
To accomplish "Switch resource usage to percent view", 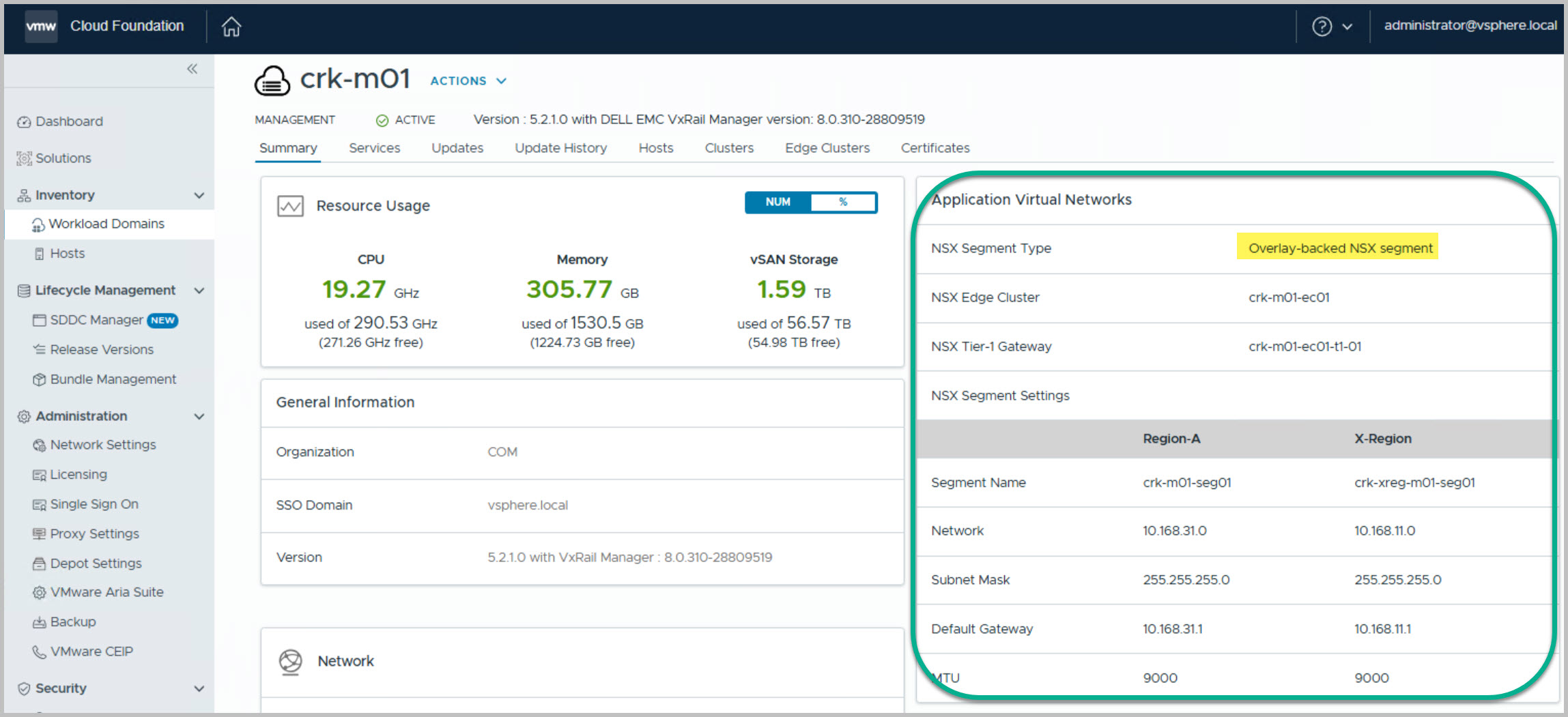I will pyautogui.click(x=843, y=203).
